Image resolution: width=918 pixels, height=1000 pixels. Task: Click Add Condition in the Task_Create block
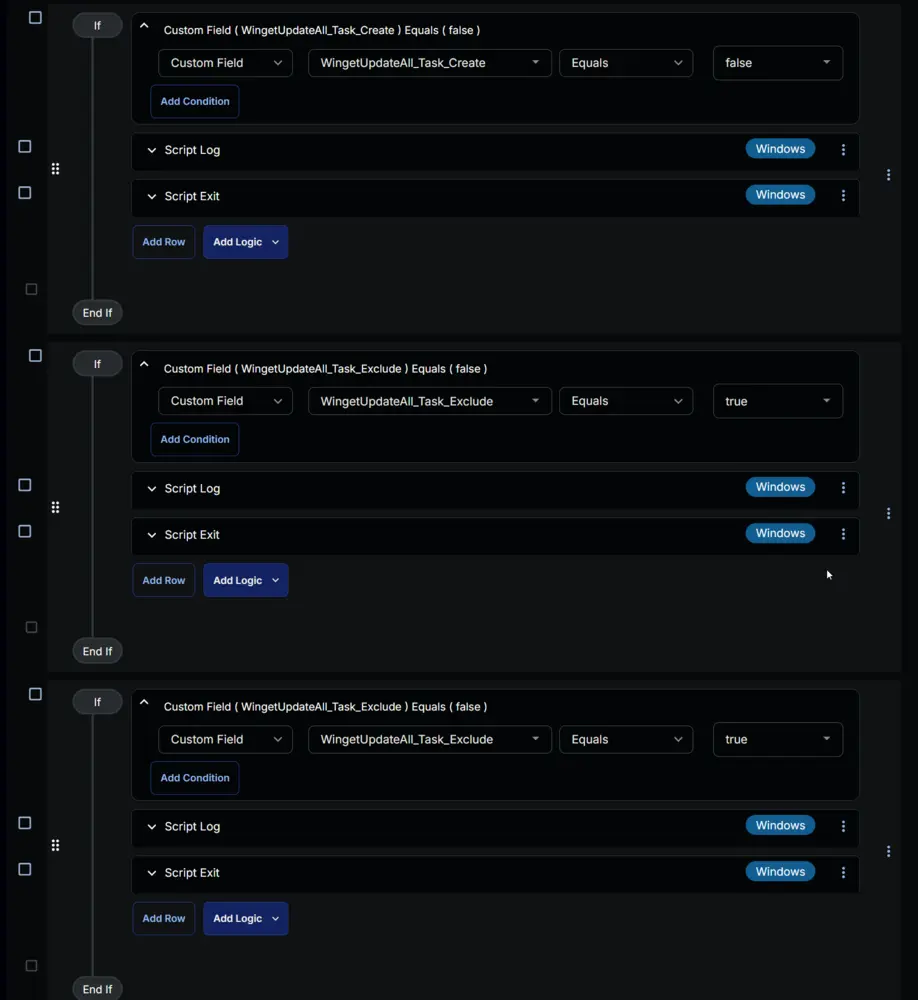(x=195, y=101)
